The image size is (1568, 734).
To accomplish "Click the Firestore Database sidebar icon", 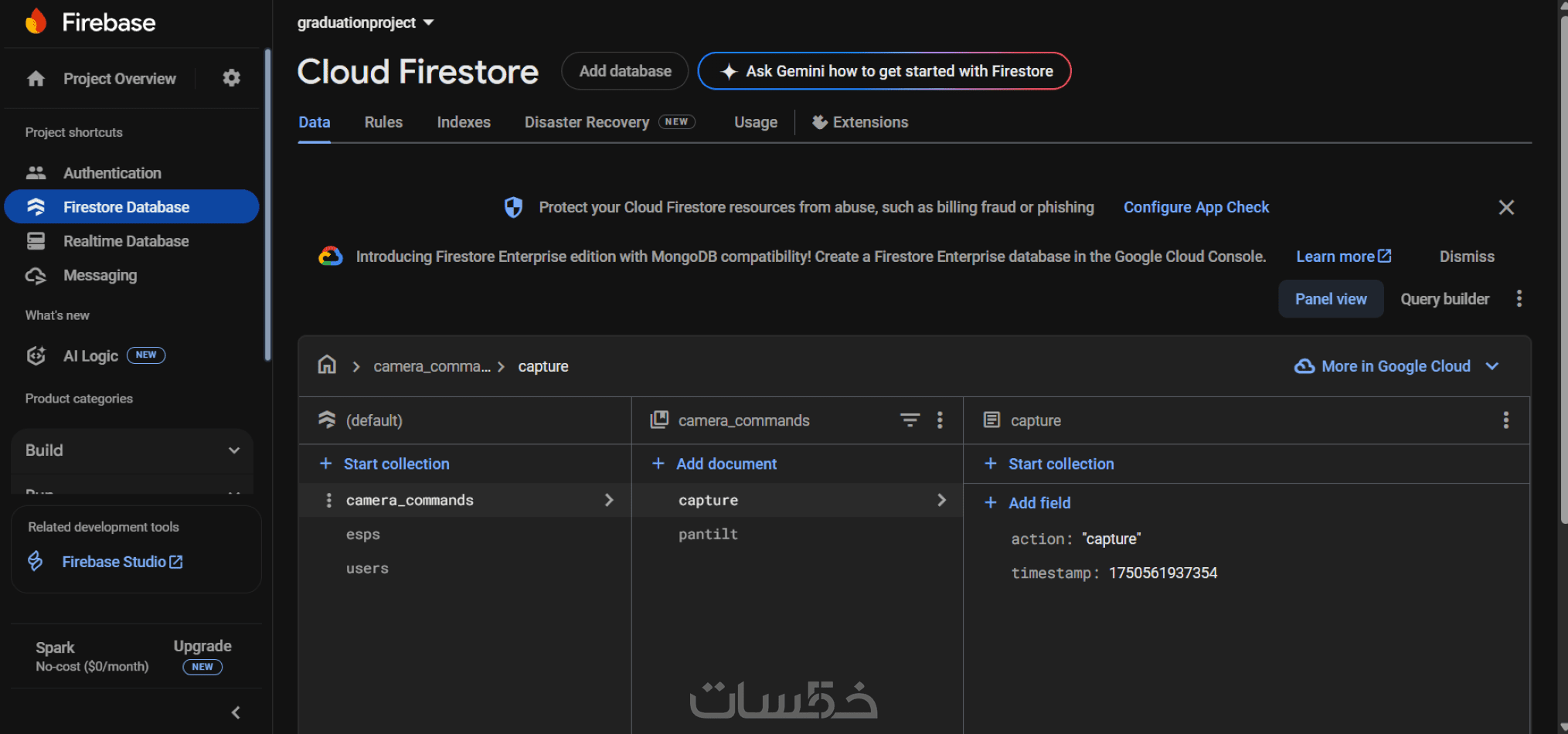I will tap(36, 207).
